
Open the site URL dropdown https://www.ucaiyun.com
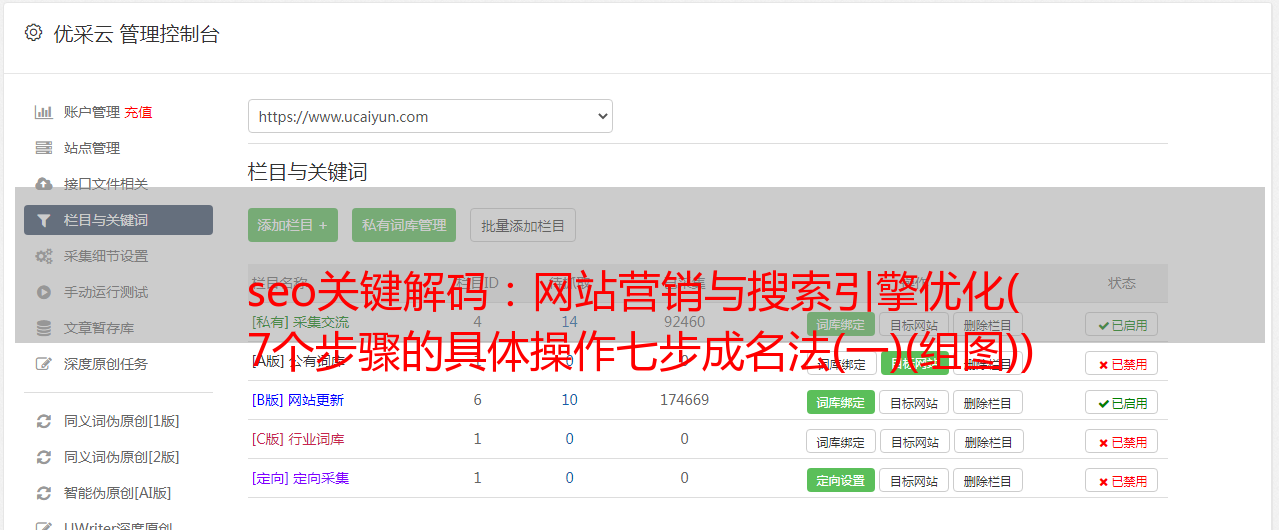(430, 116)
